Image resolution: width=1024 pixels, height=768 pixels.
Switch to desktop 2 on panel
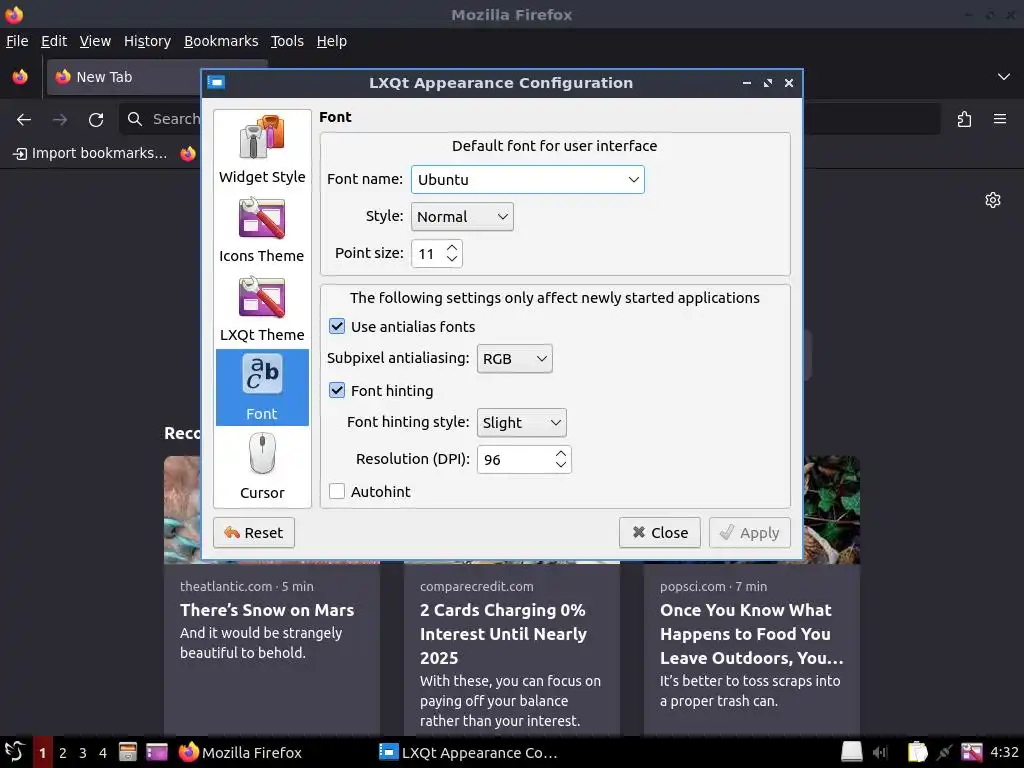click(x=63, y=753)
